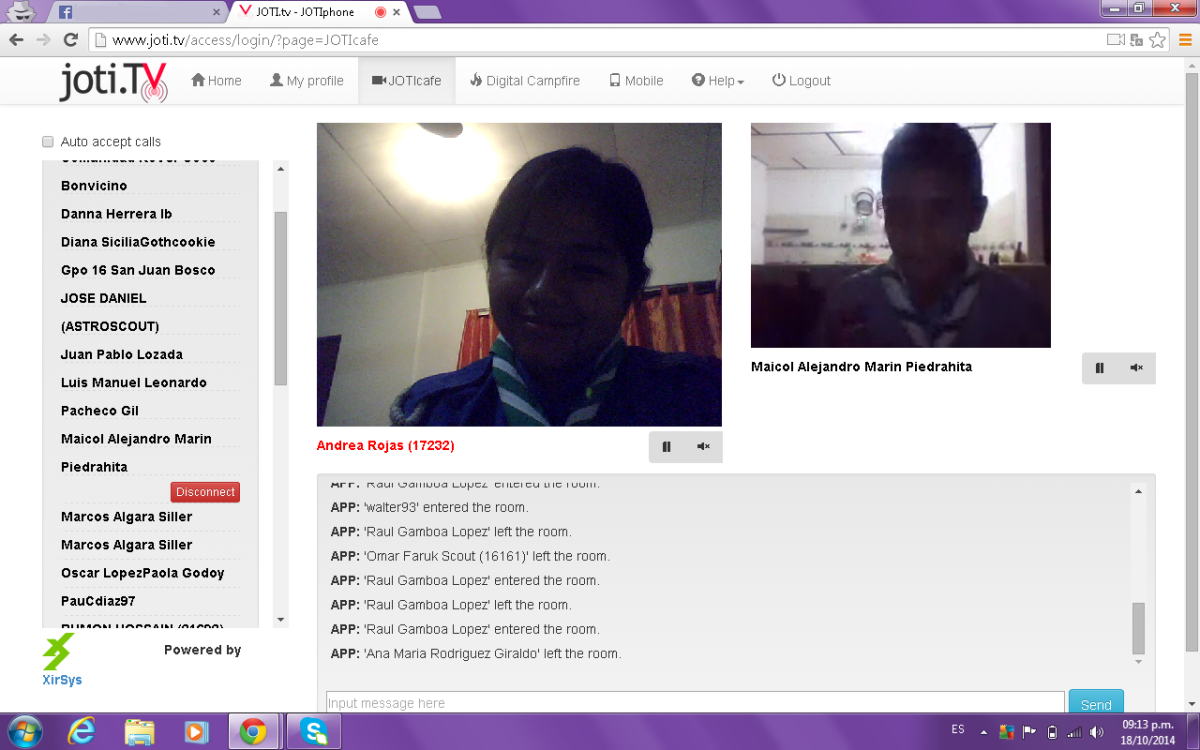This screenshot has width=1200, height=750.
Task: Expand the Help dropdown menu
Action: pyautogui.click(x=717, y=81)
